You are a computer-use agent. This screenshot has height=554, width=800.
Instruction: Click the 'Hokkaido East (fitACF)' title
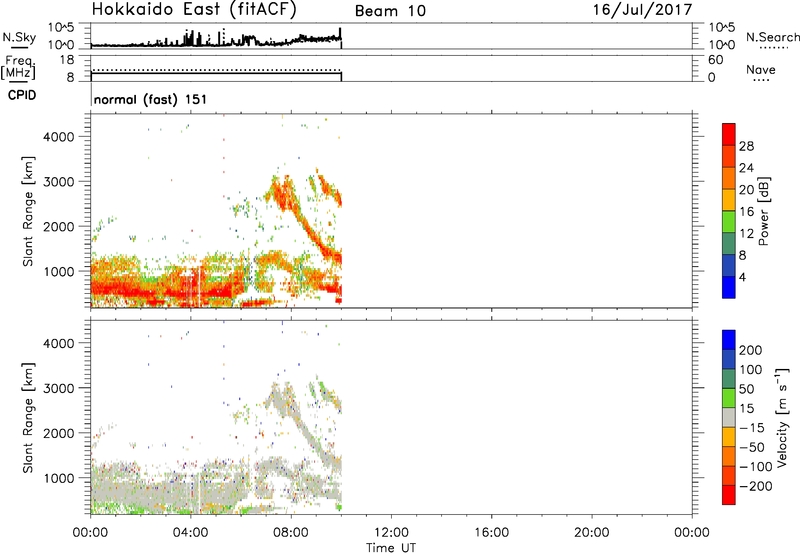coord(194,10)
